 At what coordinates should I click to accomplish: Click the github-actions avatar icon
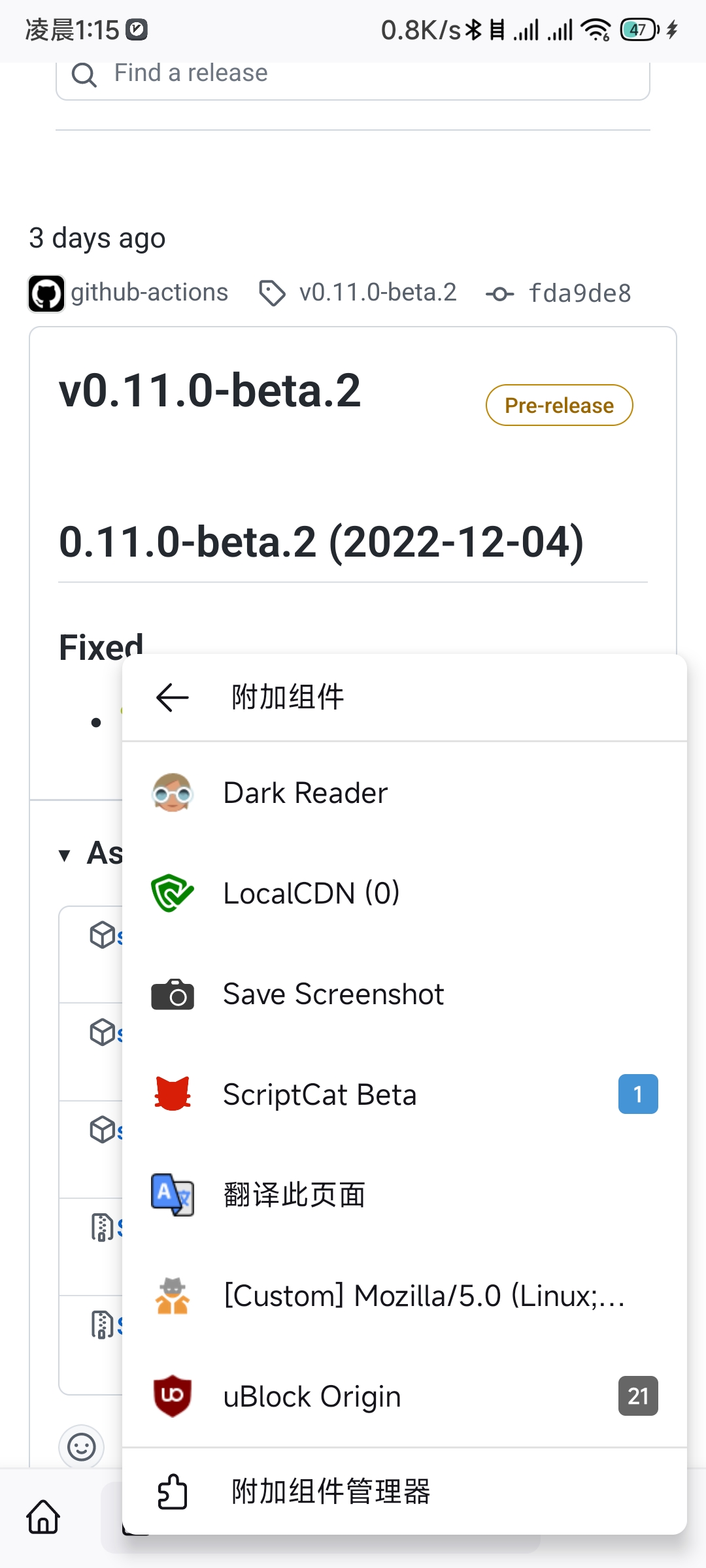(x=46, y=293)
